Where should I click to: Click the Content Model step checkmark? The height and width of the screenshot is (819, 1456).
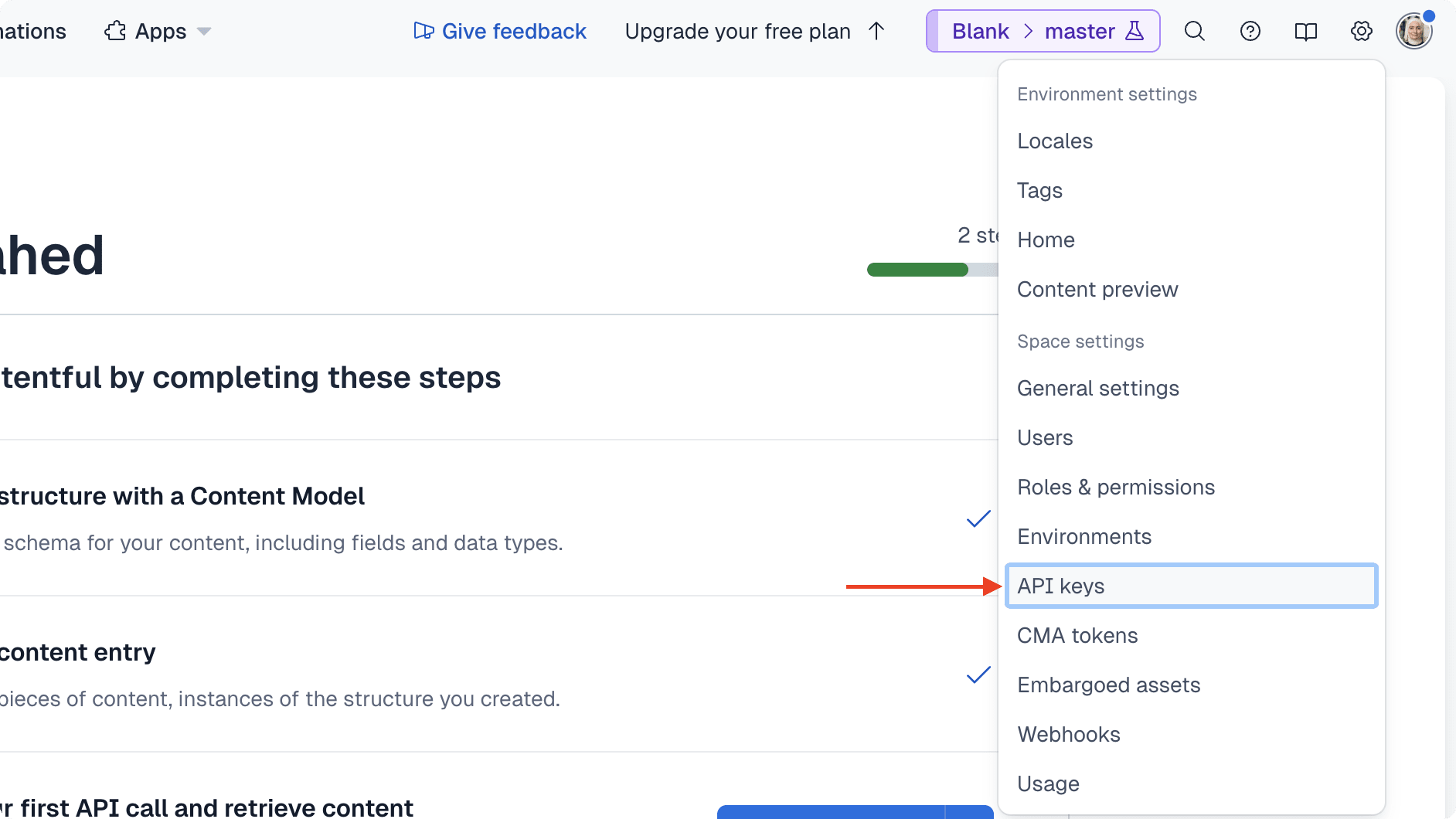pos(978,518)
